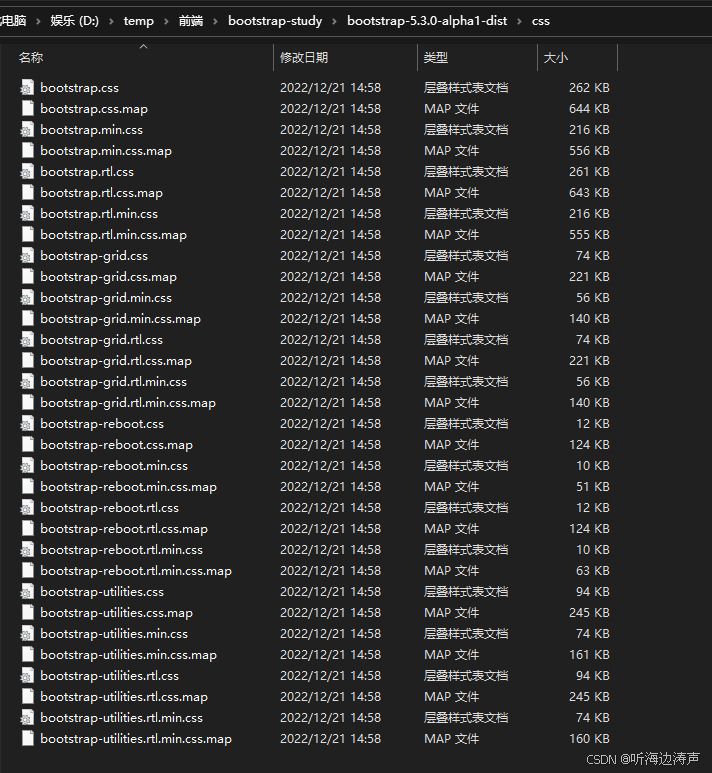Screen dimensions: 712x773
Task: Click the bootstrap-utilities.rtl.min.css.map file icon
Action: point(28,738)
